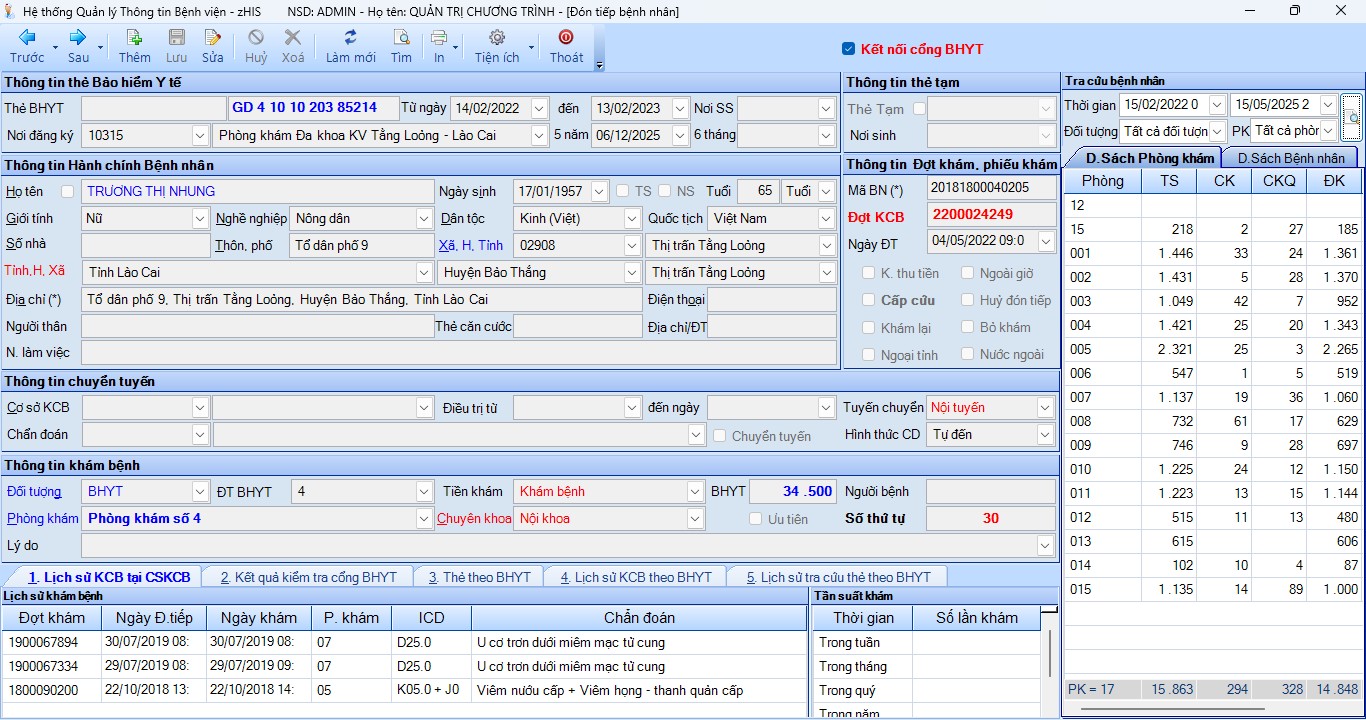Tick the Khám lại checkbox

pos(868,327)
